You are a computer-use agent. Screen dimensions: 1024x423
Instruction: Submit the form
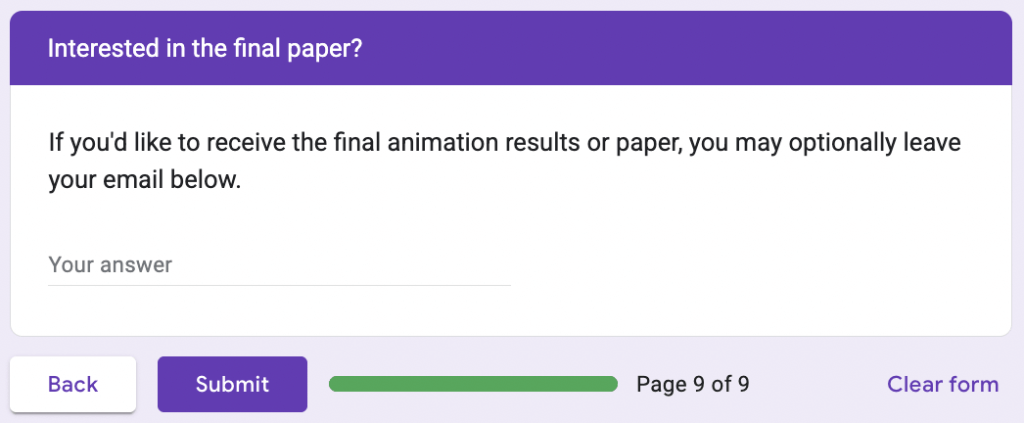click(232, 384)
